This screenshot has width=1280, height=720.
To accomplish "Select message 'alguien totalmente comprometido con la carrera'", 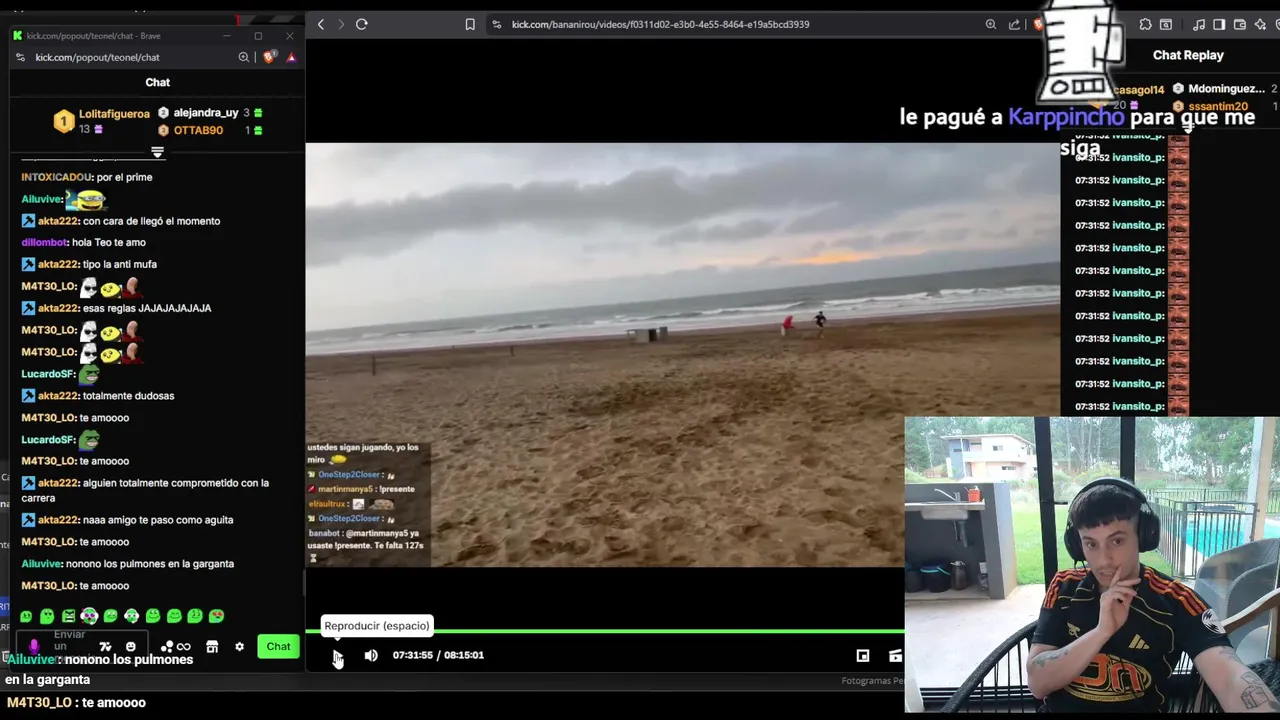I will 145,490.
